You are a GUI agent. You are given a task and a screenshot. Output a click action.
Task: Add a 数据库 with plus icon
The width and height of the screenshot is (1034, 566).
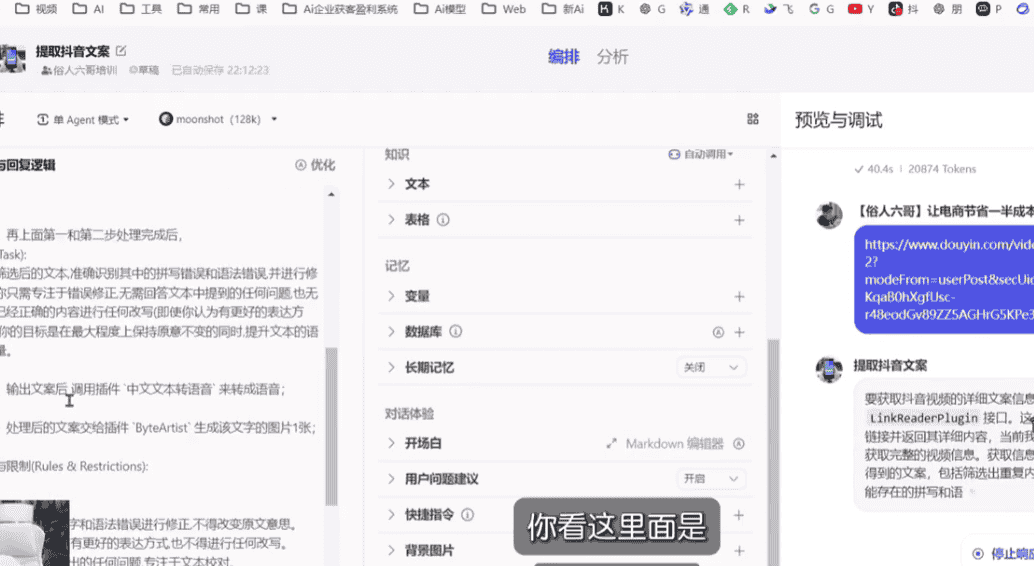(739, 332)
